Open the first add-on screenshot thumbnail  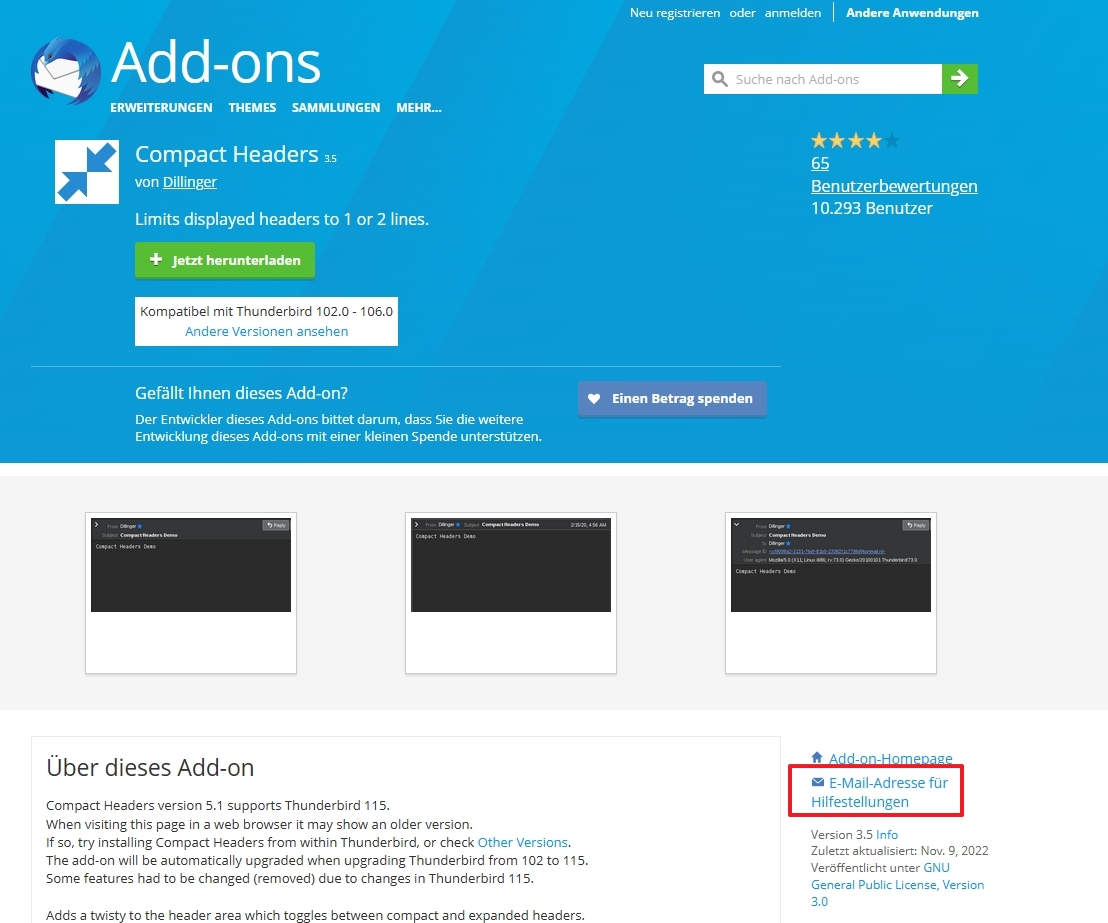(191, 592)
